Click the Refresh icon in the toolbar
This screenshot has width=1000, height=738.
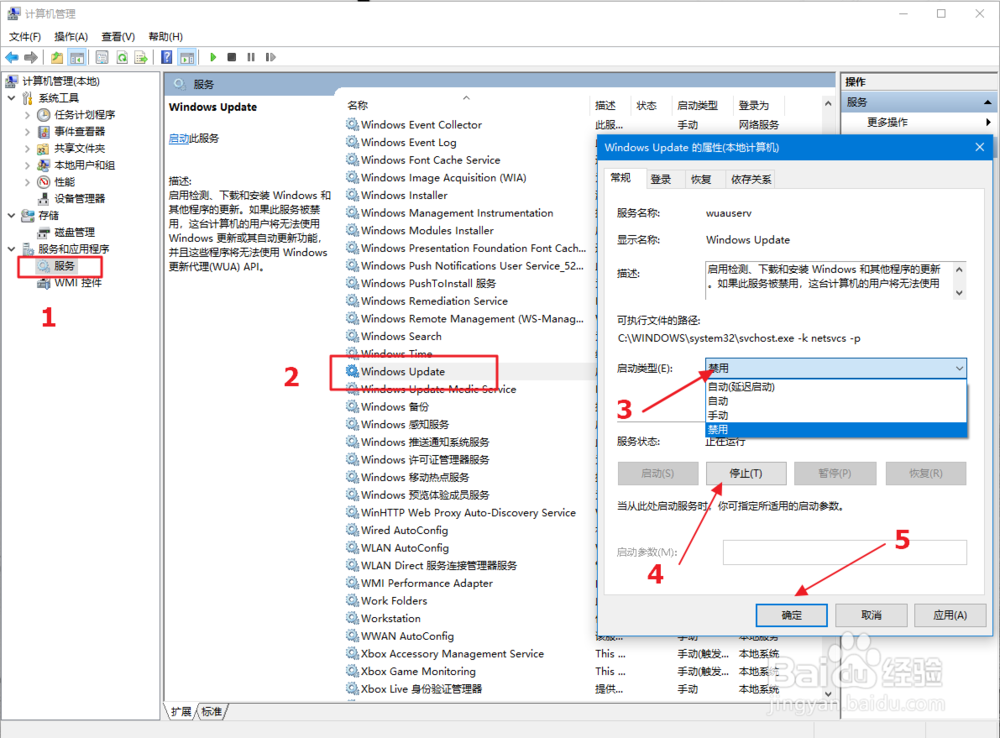[122, 57]
